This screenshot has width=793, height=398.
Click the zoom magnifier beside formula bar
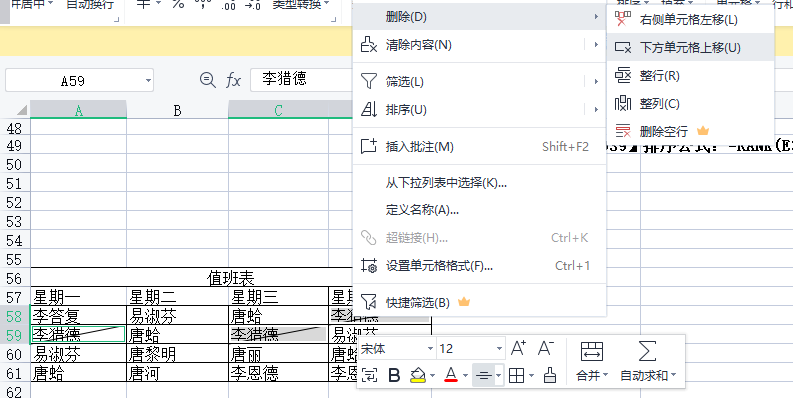pyautogui.click(x=207, y=80)
